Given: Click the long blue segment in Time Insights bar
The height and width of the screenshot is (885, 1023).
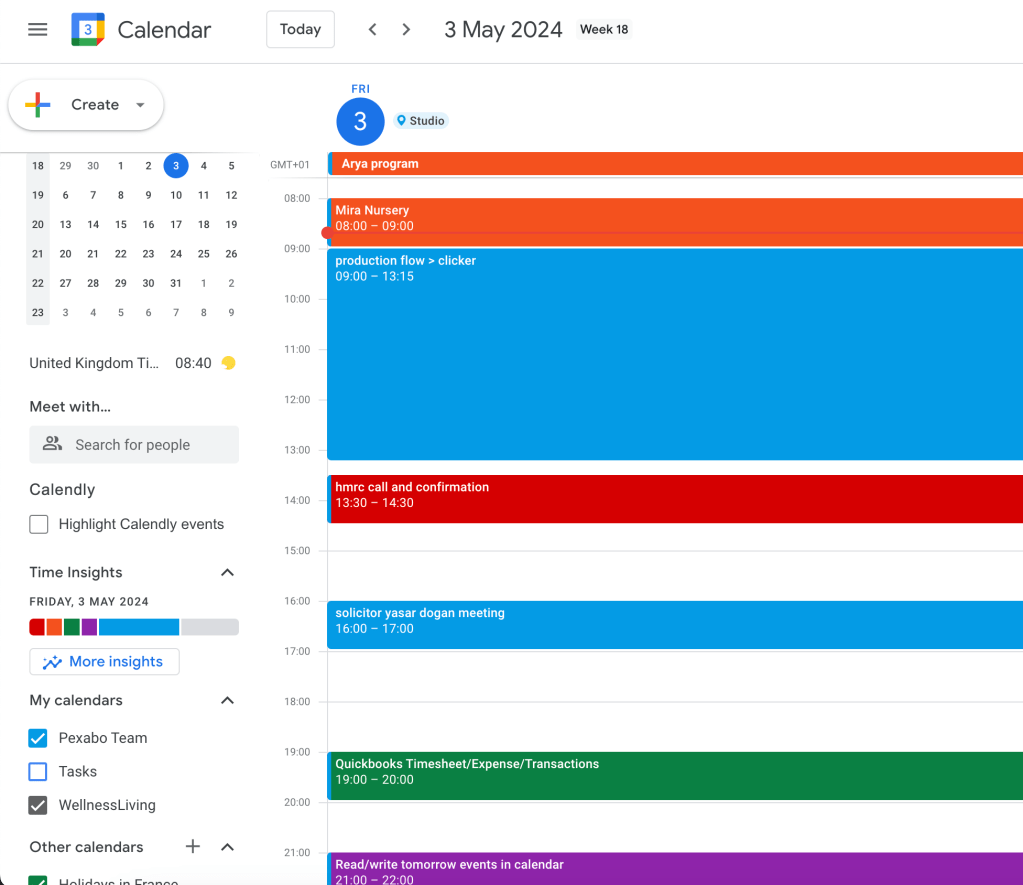Looking at the screenshot, I should (x=139, y=627).
